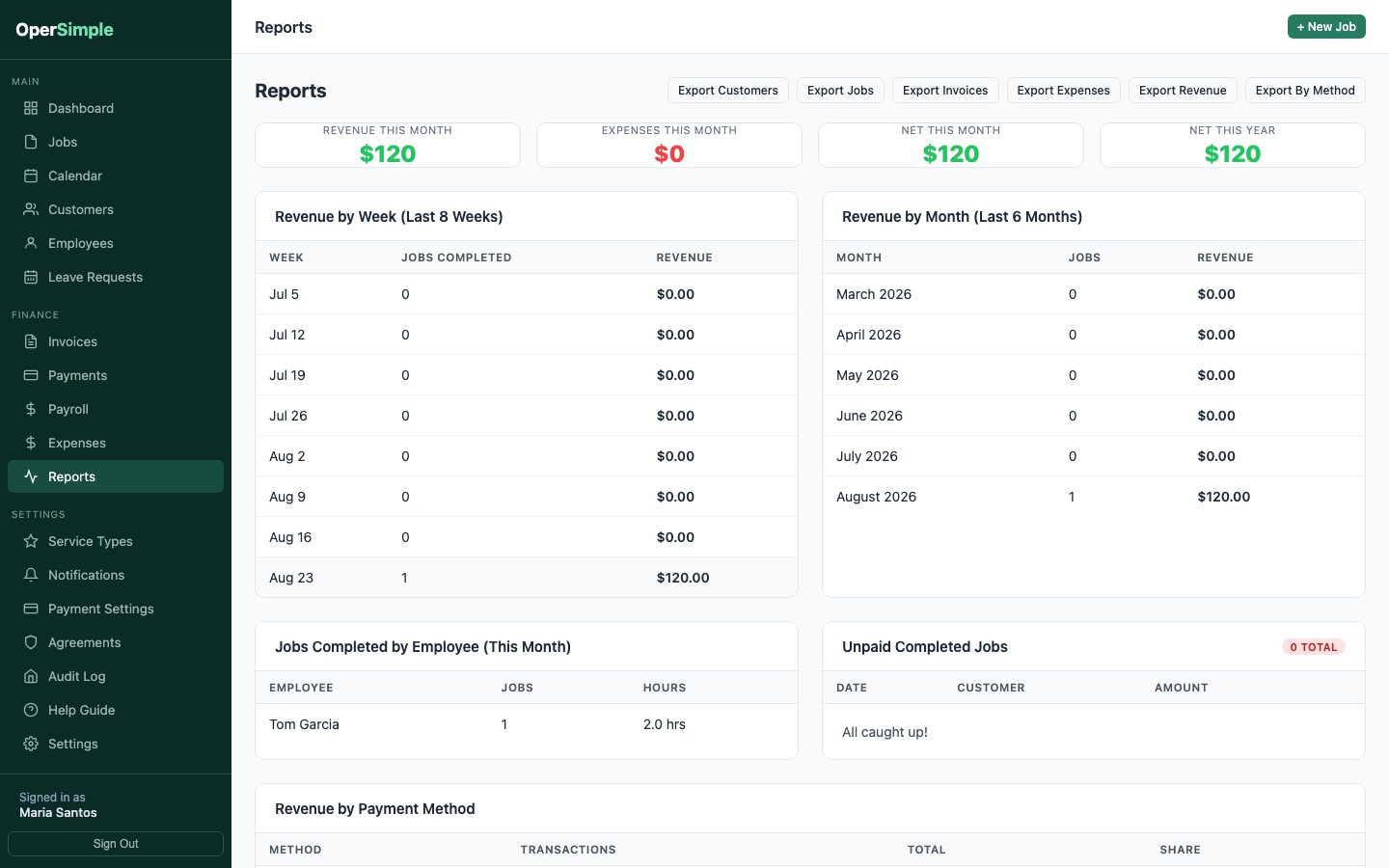Open the Employees page

click(116, 243)
